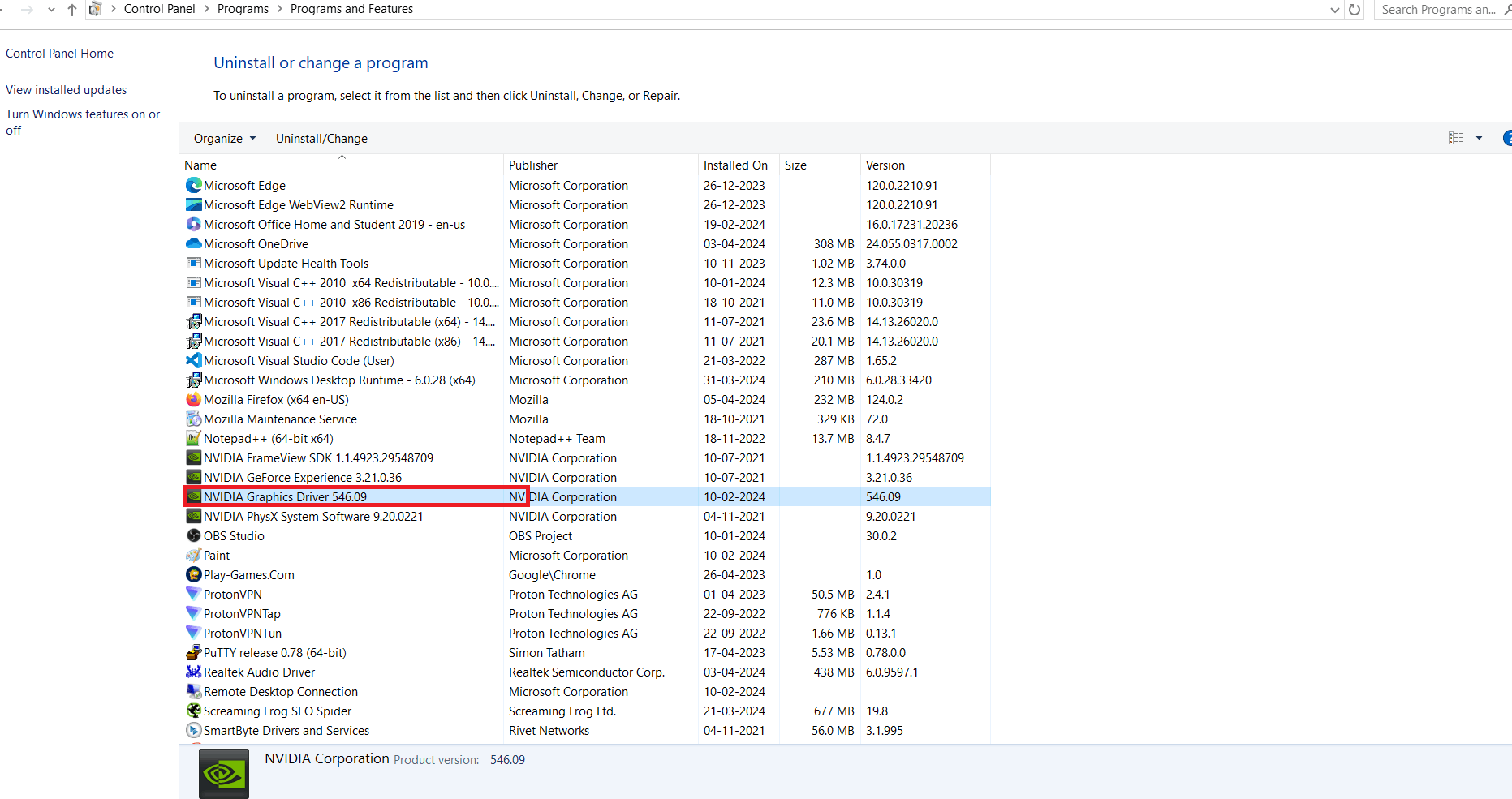The width and height of the screenshot is (1512, 799).
Task: Open Turn Windows features on or off
Action: tap(83, 122)
